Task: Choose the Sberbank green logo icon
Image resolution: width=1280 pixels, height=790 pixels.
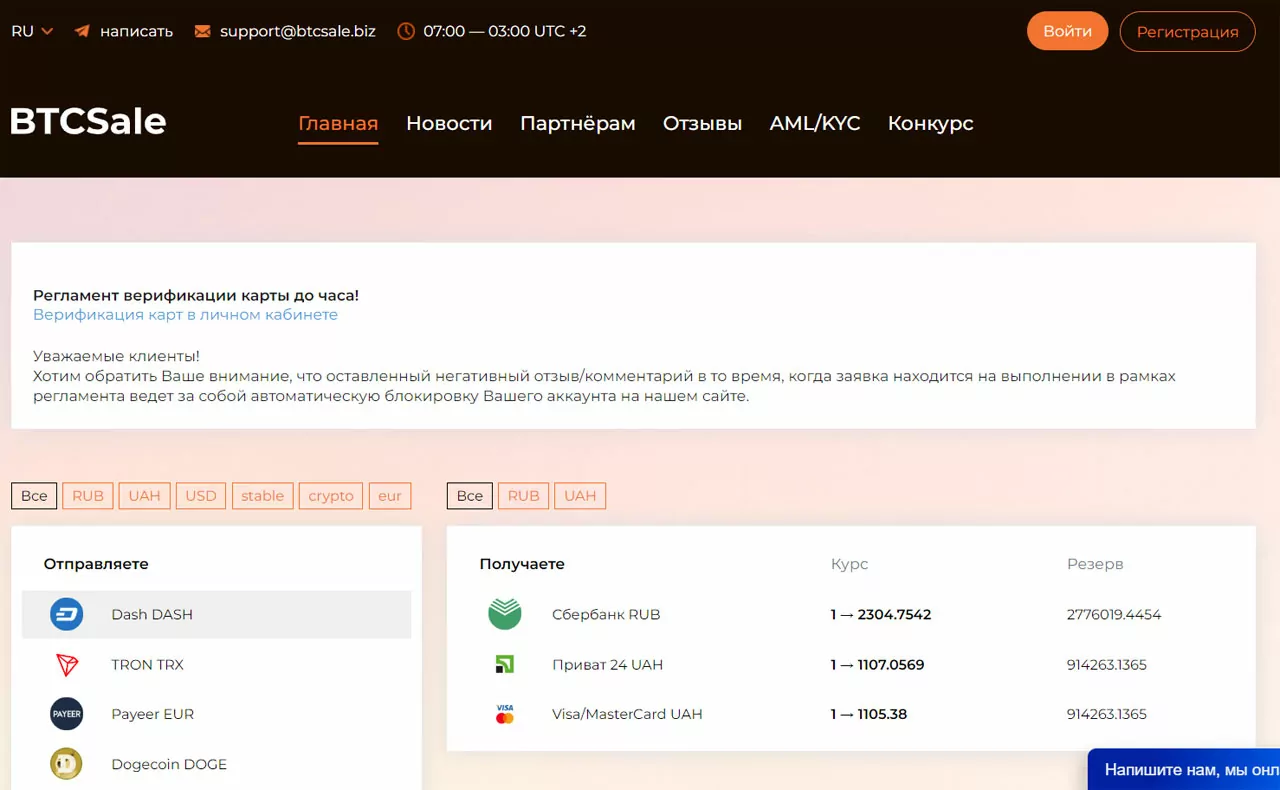Action: coord(505,614)
